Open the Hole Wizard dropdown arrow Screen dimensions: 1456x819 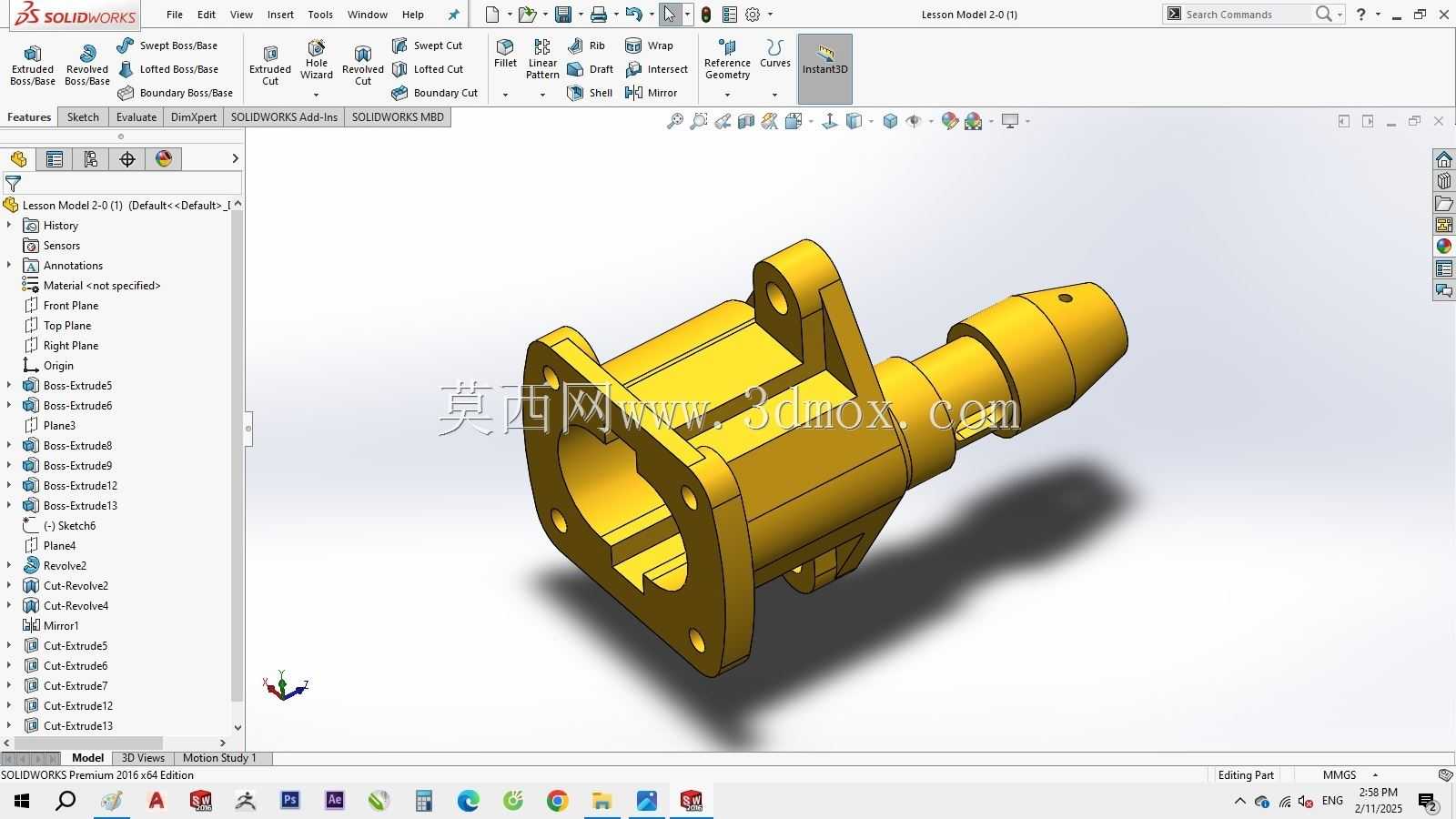317,95
